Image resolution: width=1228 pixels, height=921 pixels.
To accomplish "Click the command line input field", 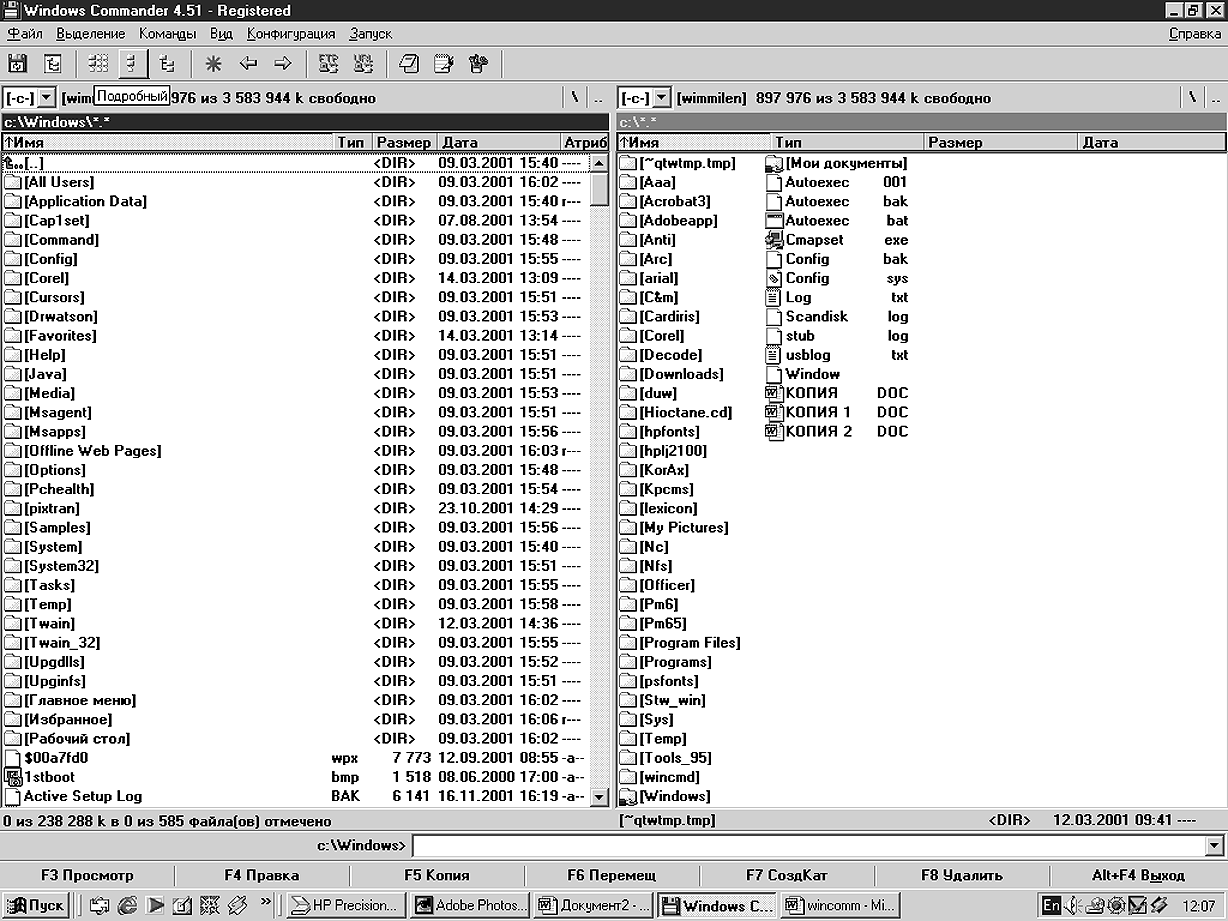I will click(x=809, y=846).
